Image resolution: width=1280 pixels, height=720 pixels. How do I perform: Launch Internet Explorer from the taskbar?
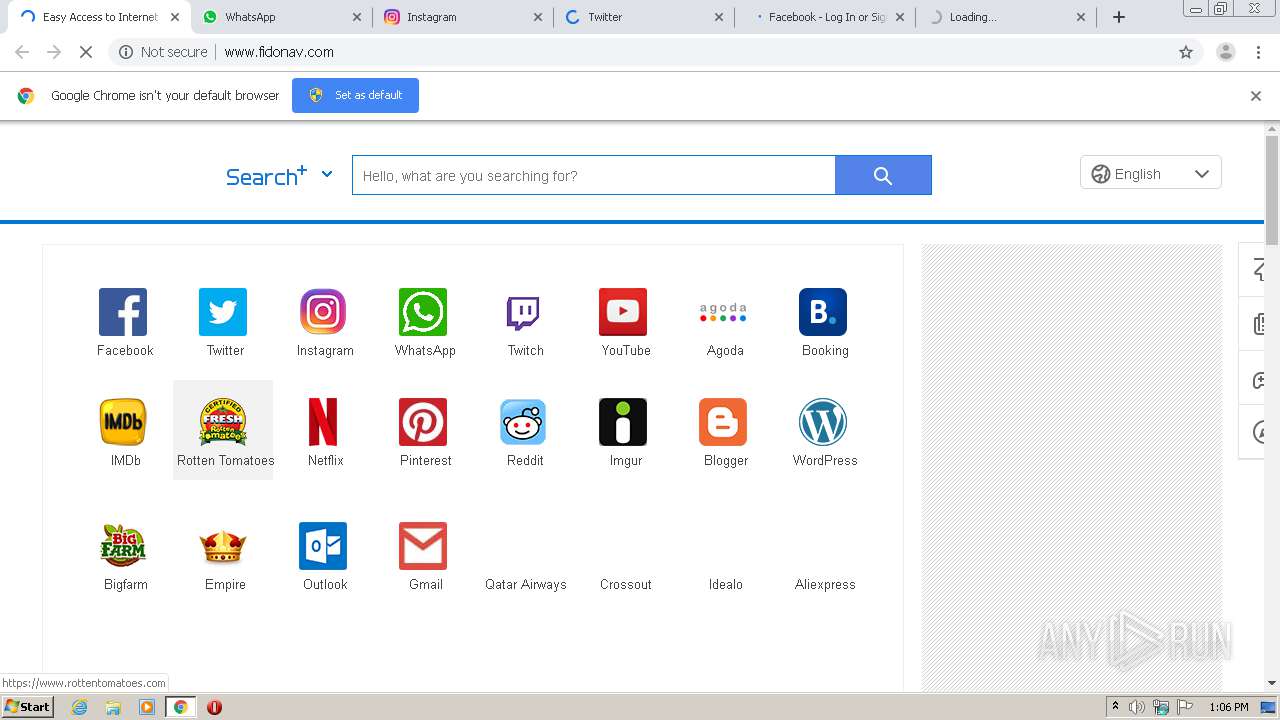tap(79, 707)
